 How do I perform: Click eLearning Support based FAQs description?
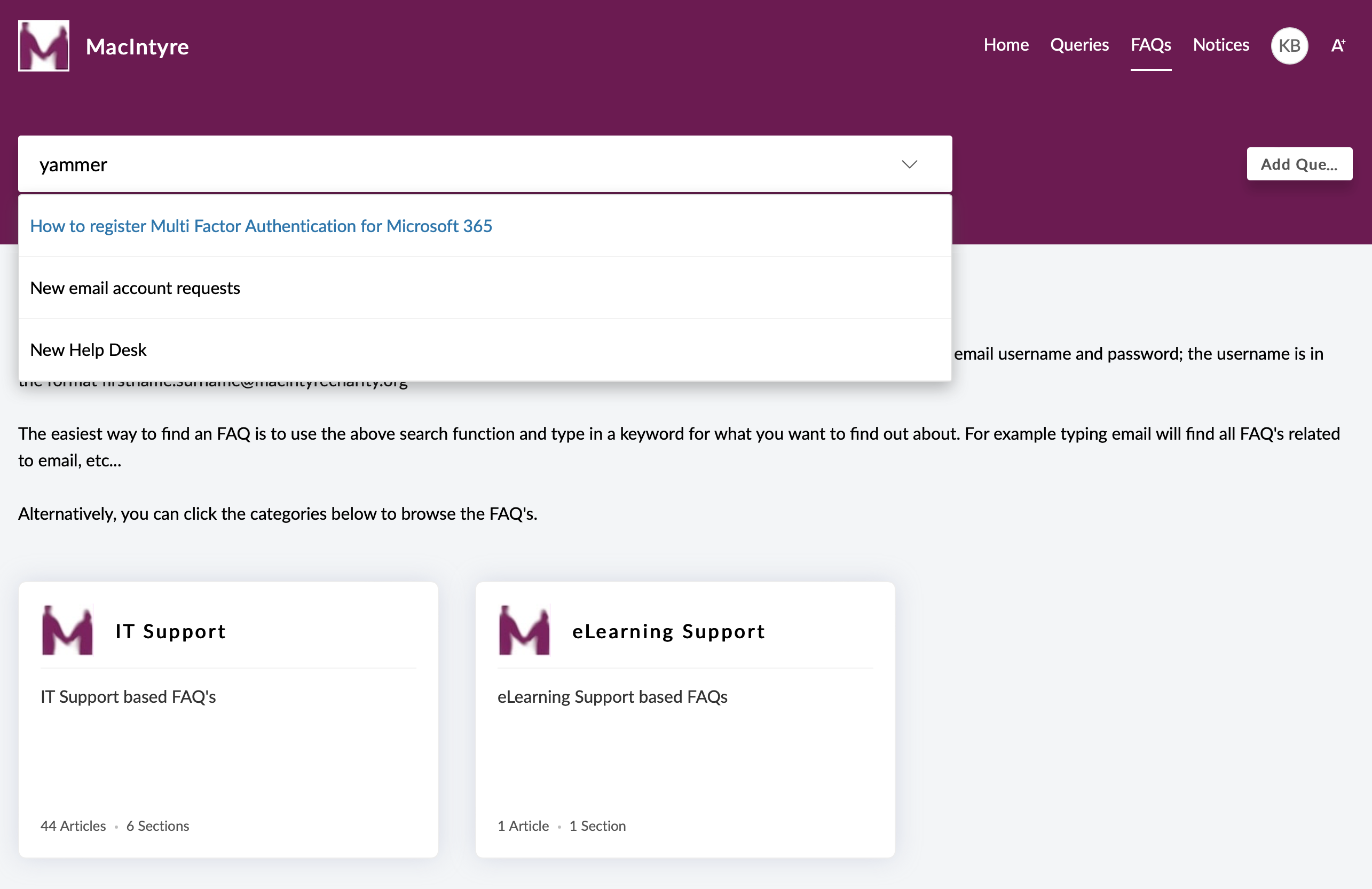click(x=612, y=696)
